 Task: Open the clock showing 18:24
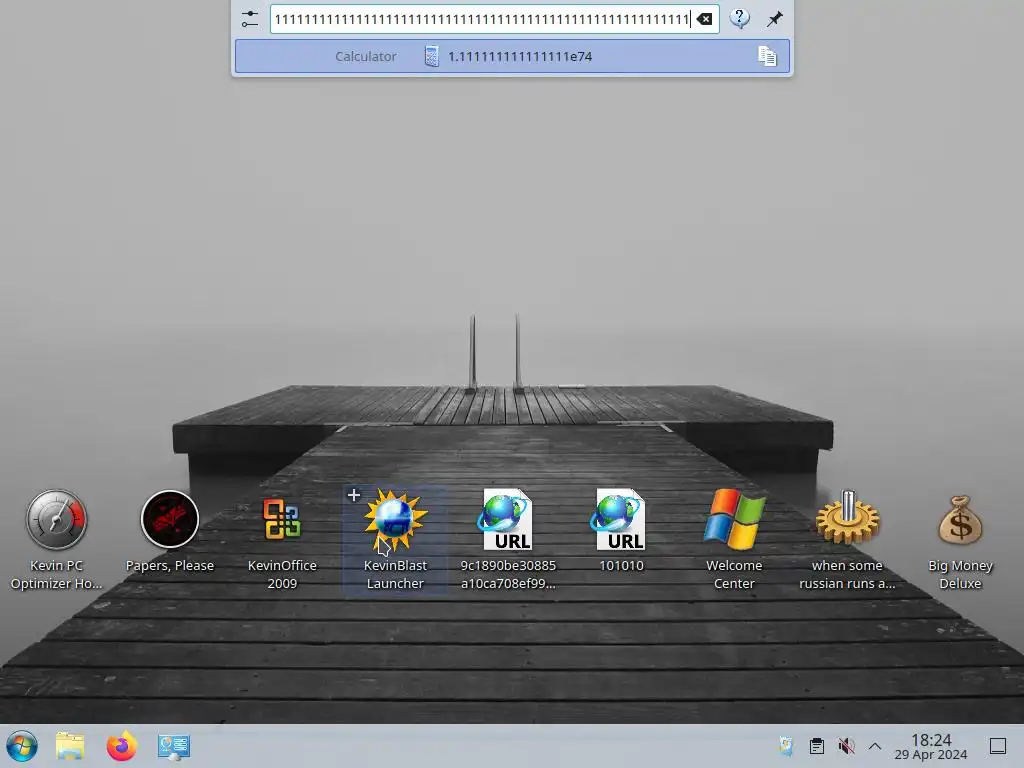click(931, 746)
